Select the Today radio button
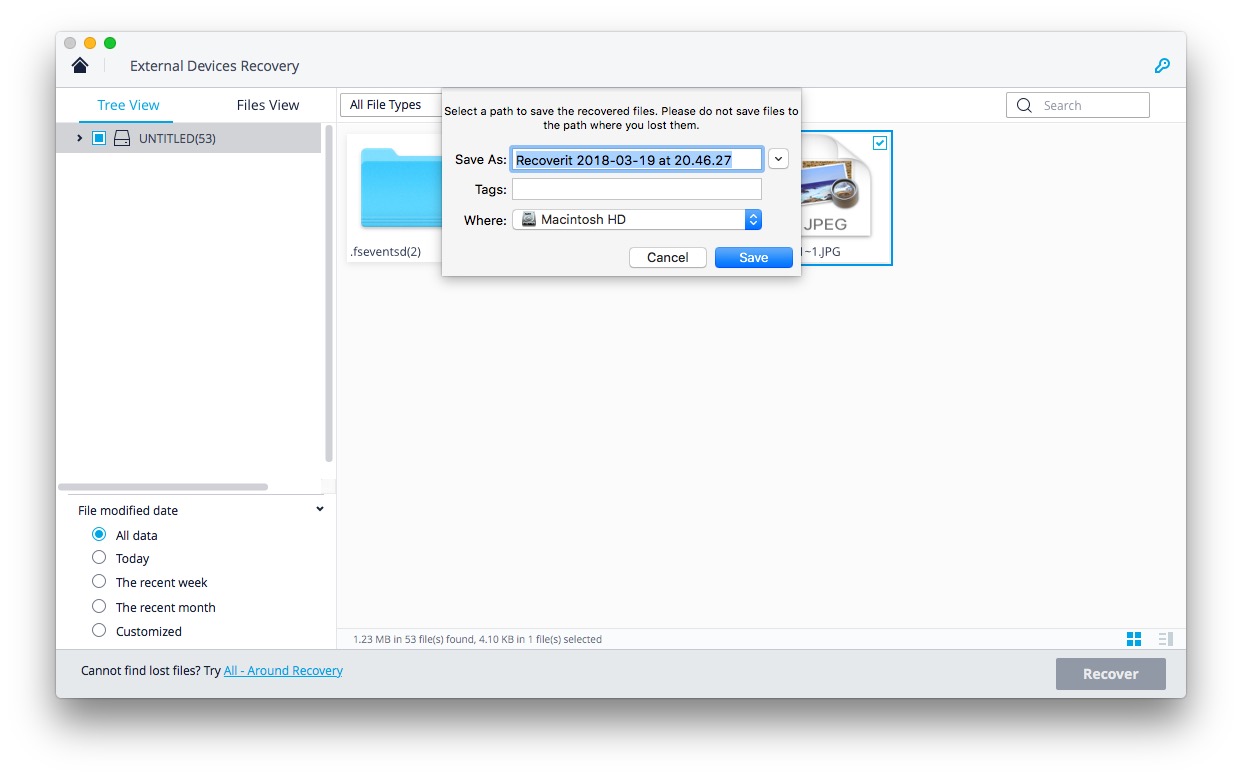The width and height of the screenshot is (1242, 778). (x=99, y=558)
